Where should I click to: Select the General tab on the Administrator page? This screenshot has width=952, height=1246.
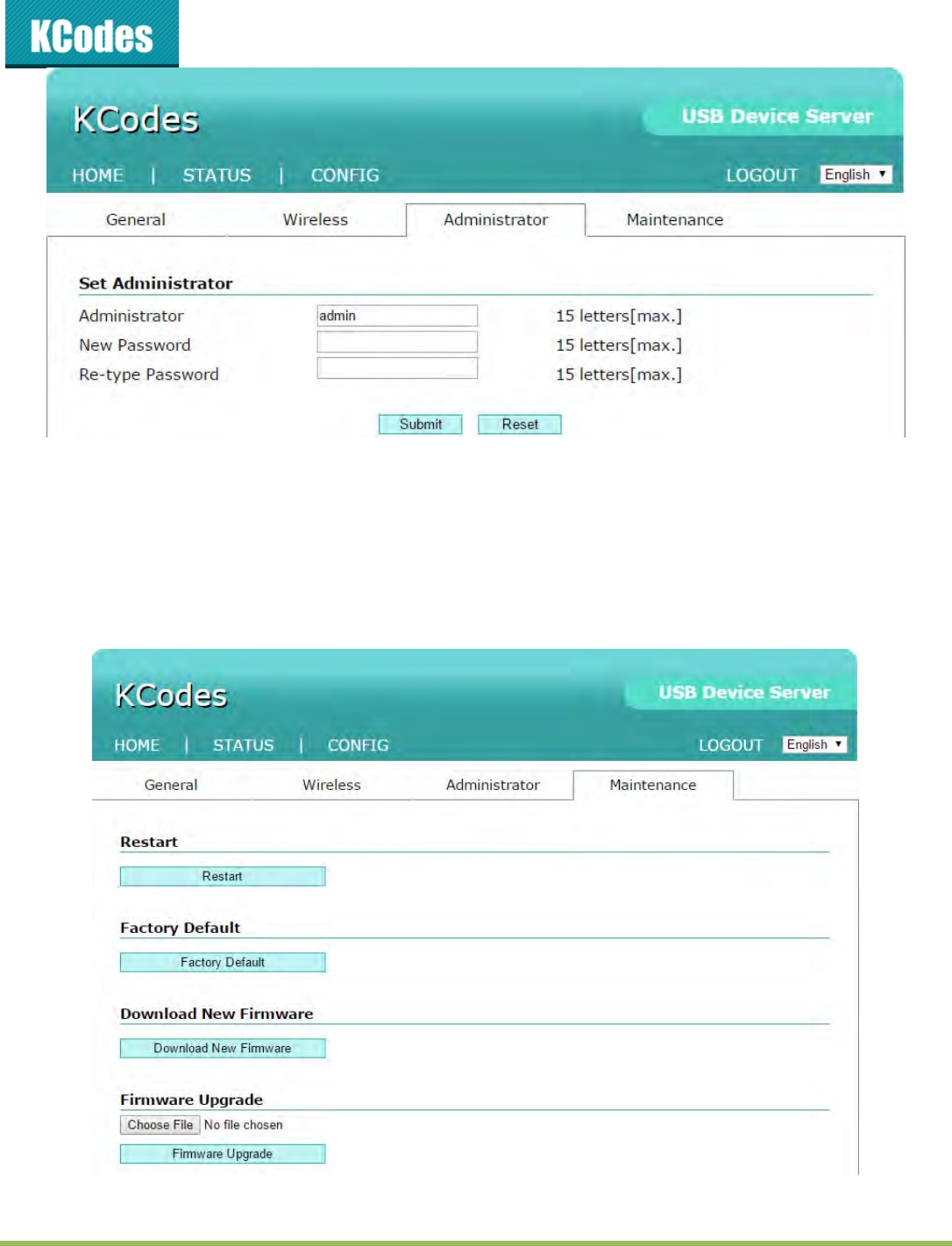[x=136, y=220]
